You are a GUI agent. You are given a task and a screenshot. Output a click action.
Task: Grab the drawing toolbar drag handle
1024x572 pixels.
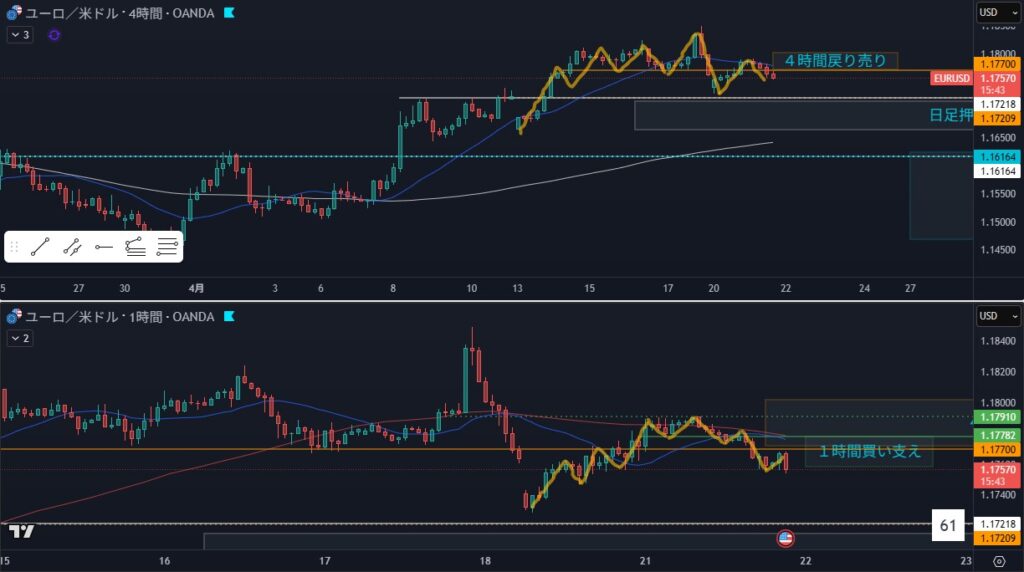(x=14, y=247)
